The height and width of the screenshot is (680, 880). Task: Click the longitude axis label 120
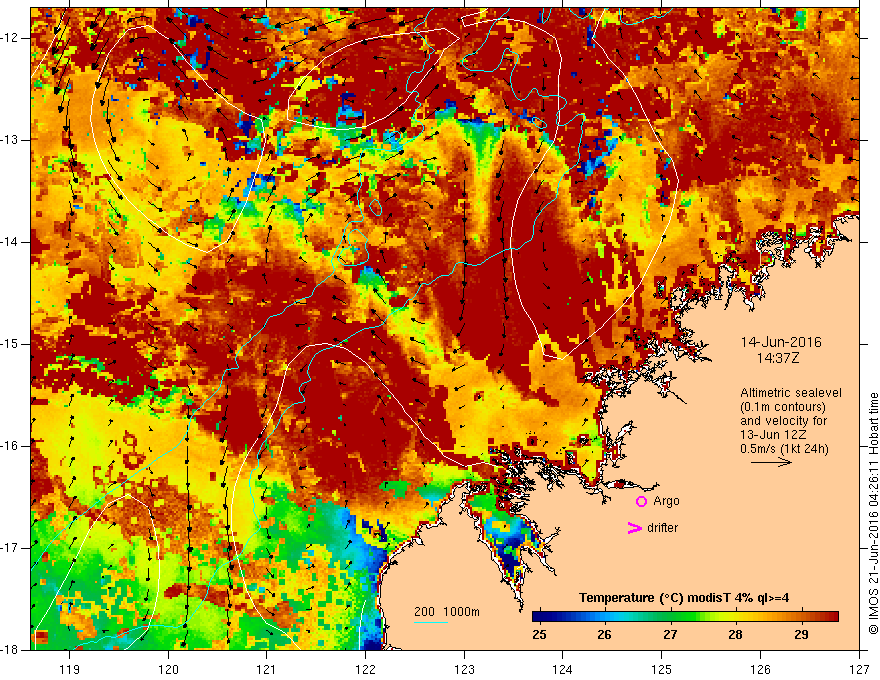(x=168, y=669)
